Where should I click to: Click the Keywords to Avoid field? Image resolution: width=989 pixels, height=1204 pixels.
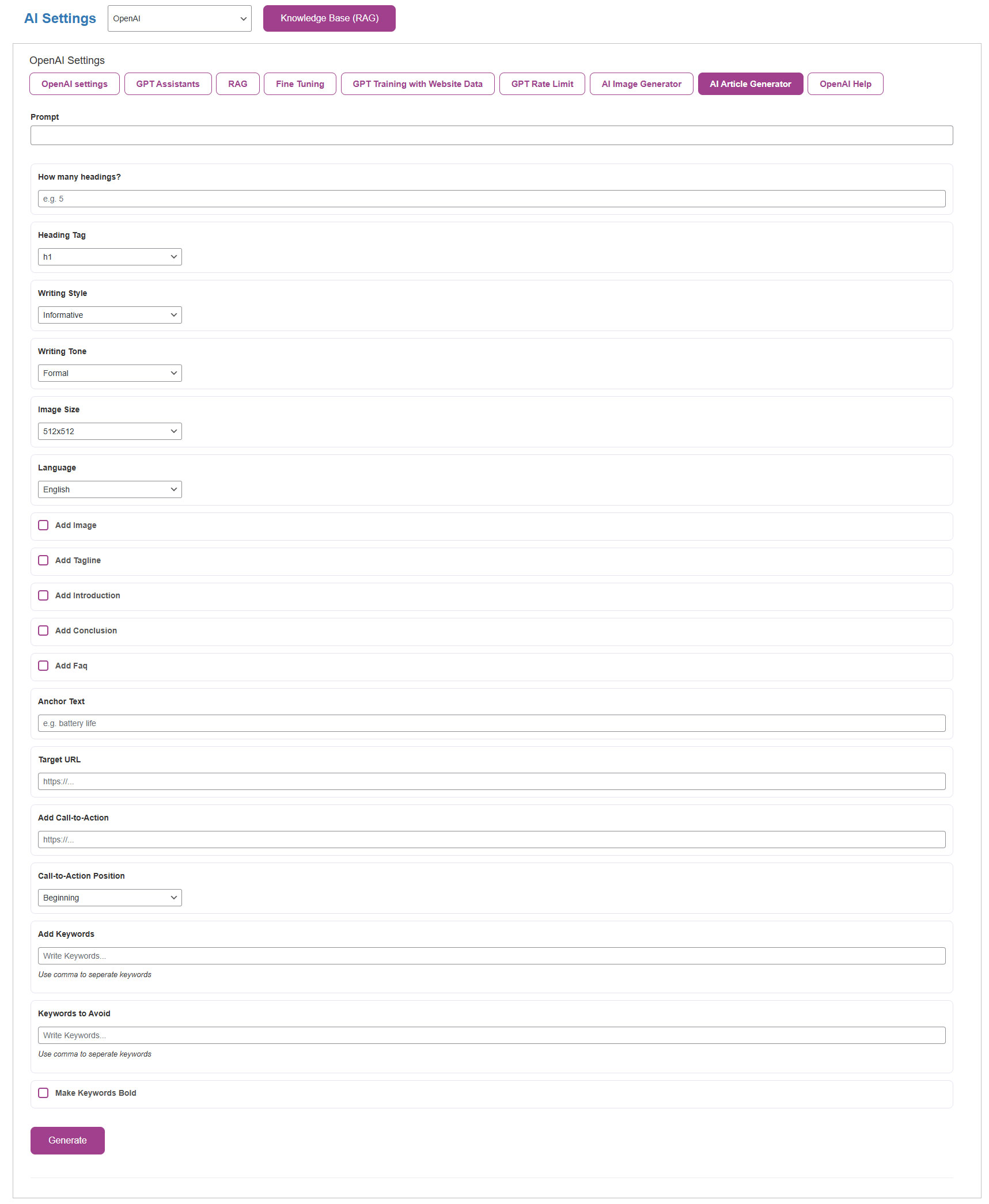click(491, 1035)
